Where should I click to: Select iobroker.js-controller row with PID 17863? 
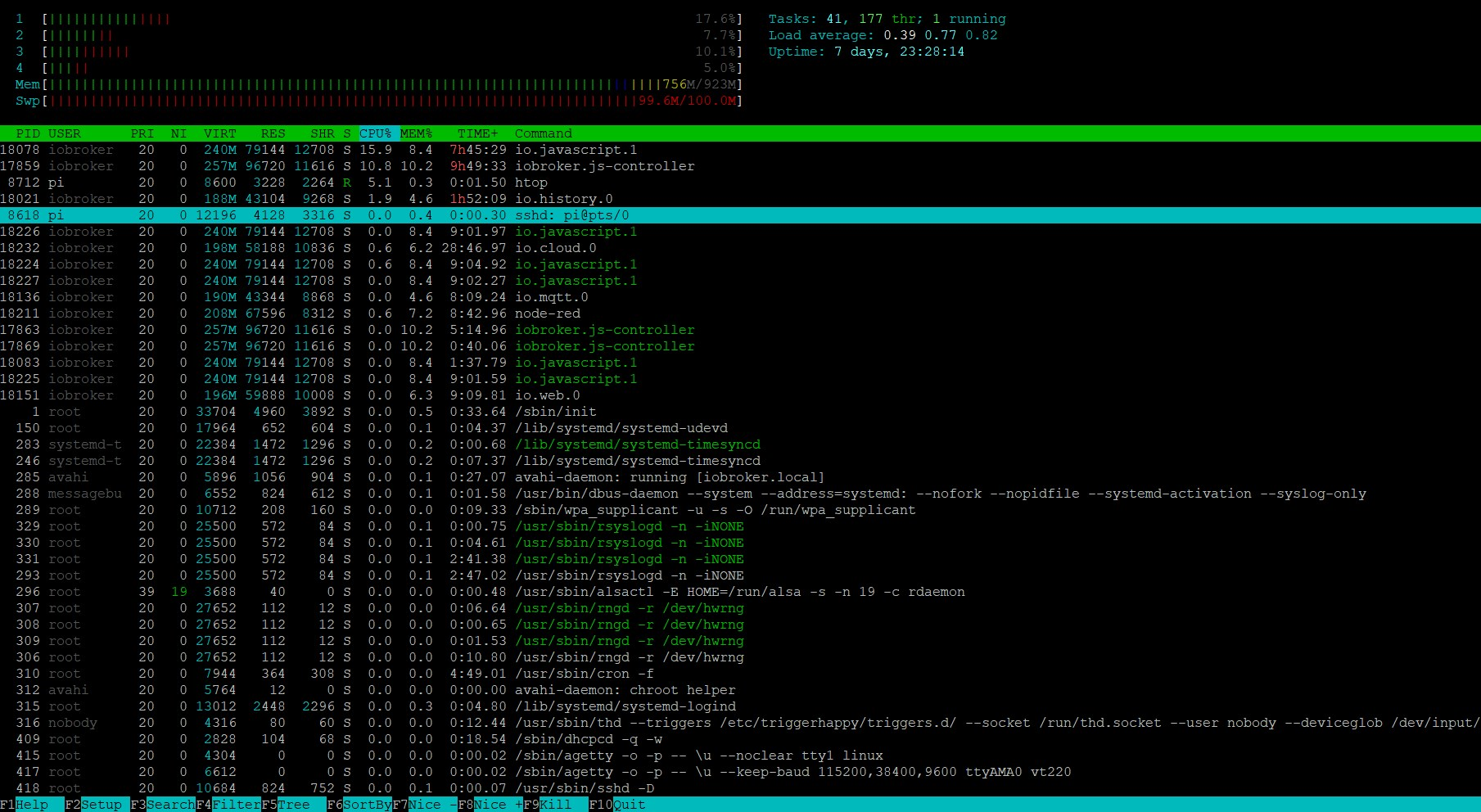tap(740, 330)
